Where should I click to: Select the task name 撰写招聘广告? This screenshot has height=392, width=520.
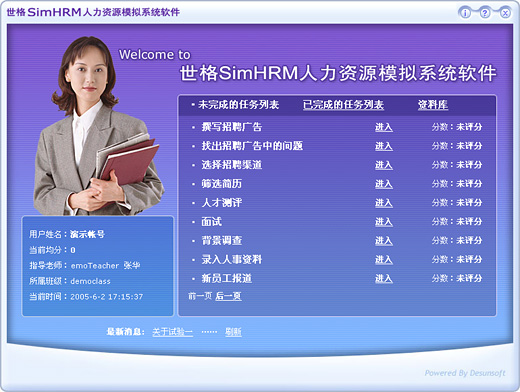pyautogui.click(x=232, y=127)
